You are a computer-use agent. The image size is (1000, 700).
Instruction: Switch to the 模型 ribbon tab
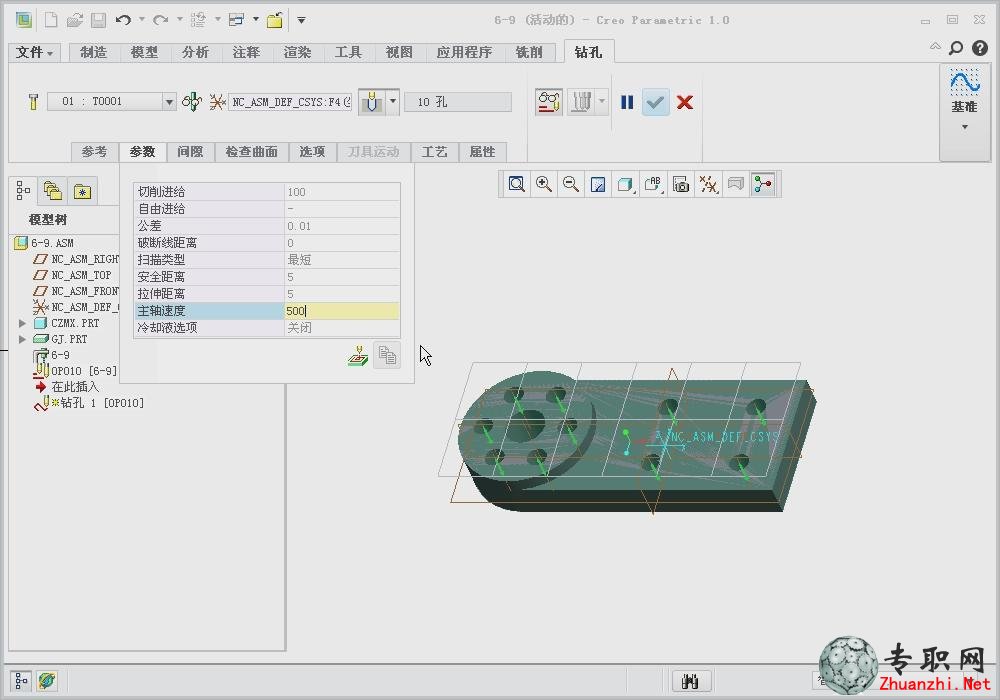144,52
